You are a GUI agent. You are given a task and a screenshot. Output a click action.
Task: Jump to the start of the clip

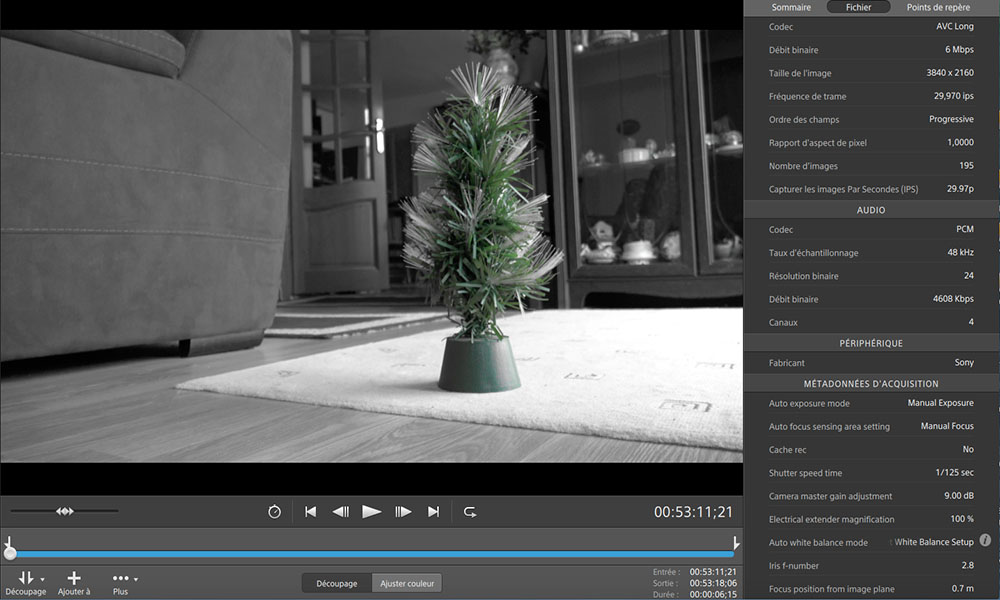point(310,512)
